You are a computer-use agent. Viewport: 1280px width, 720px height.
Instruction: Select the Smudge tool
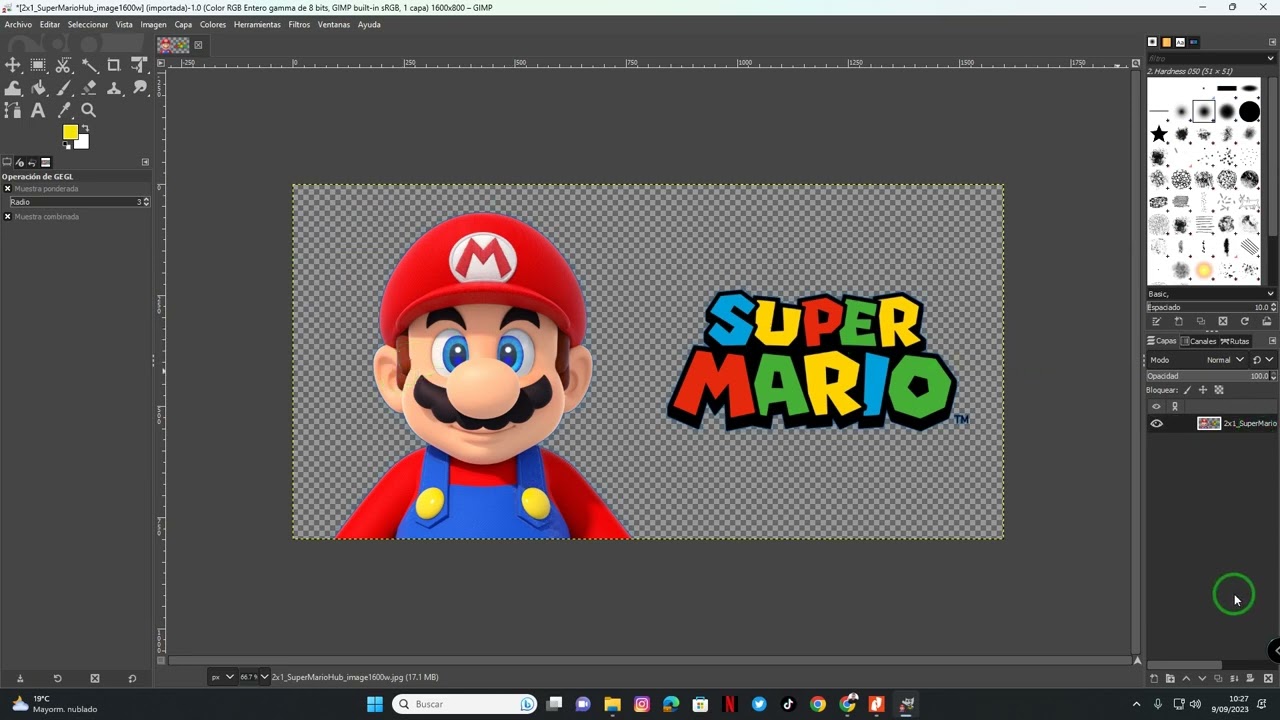(139, 88)
